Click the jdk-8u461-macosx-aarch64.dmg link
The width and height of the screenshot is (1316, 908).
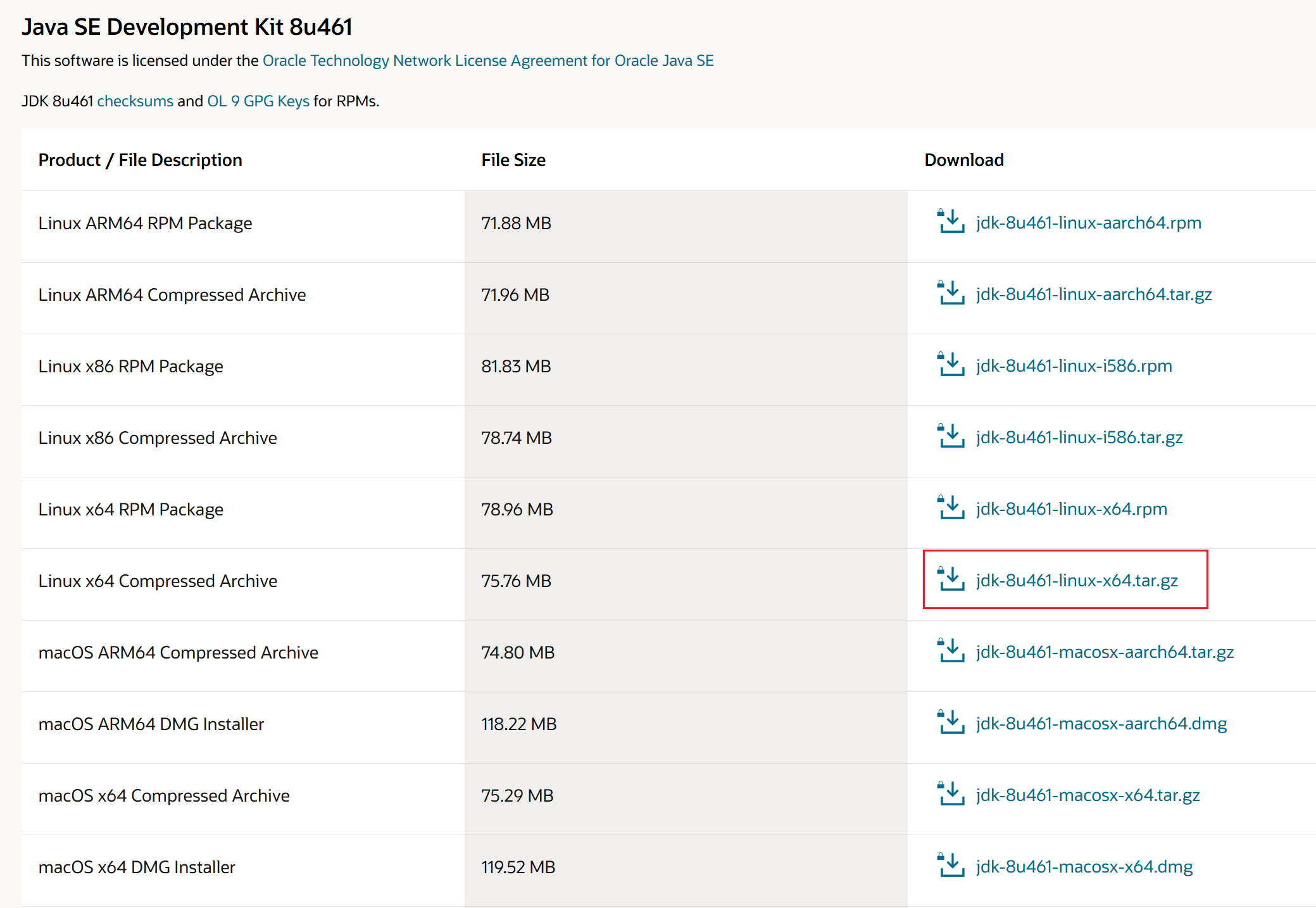[1101, 724]
